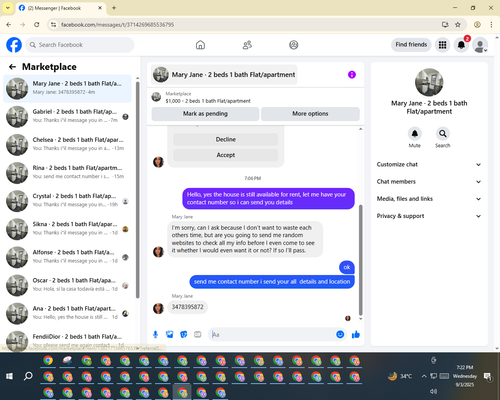This screenshot has width=500, height=400.
Task: Open the Friends icon in top navigation
Action: [247, 45]
